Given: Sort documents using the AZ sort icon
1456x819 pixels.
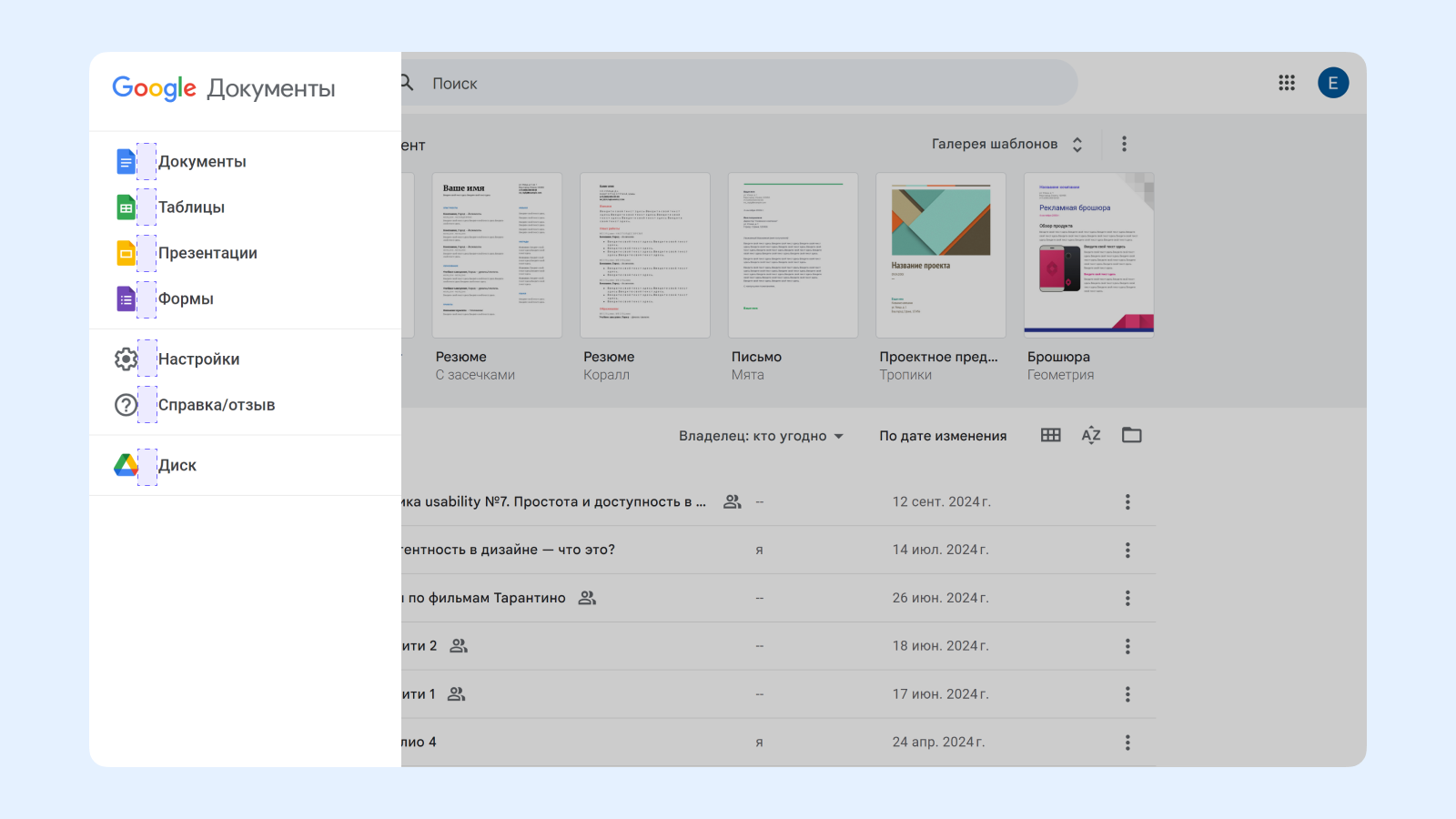Looking at the screenshot, I should coord(1090,435).
